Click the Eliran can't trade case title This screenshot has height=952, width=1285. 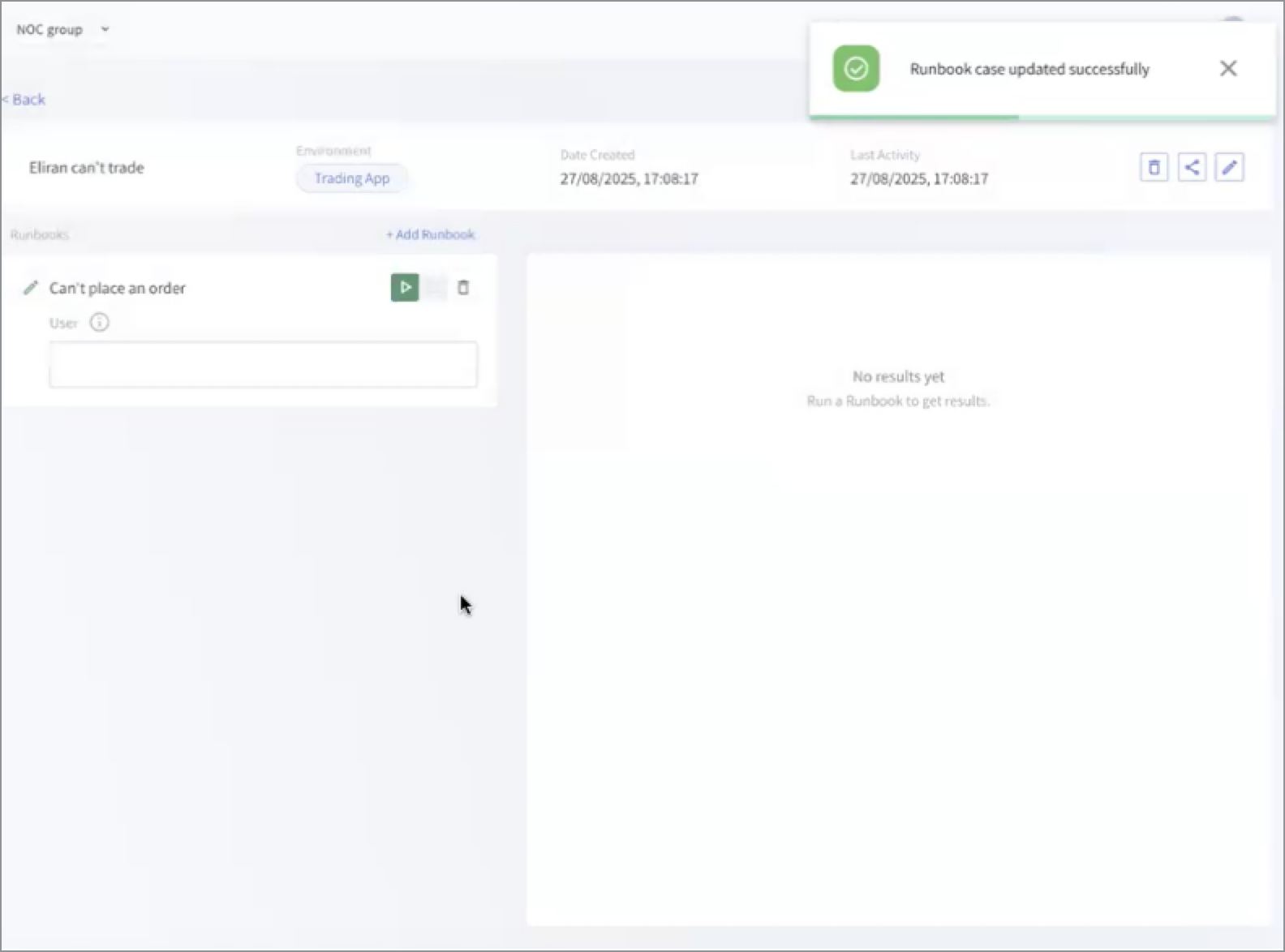pos(87,168)
